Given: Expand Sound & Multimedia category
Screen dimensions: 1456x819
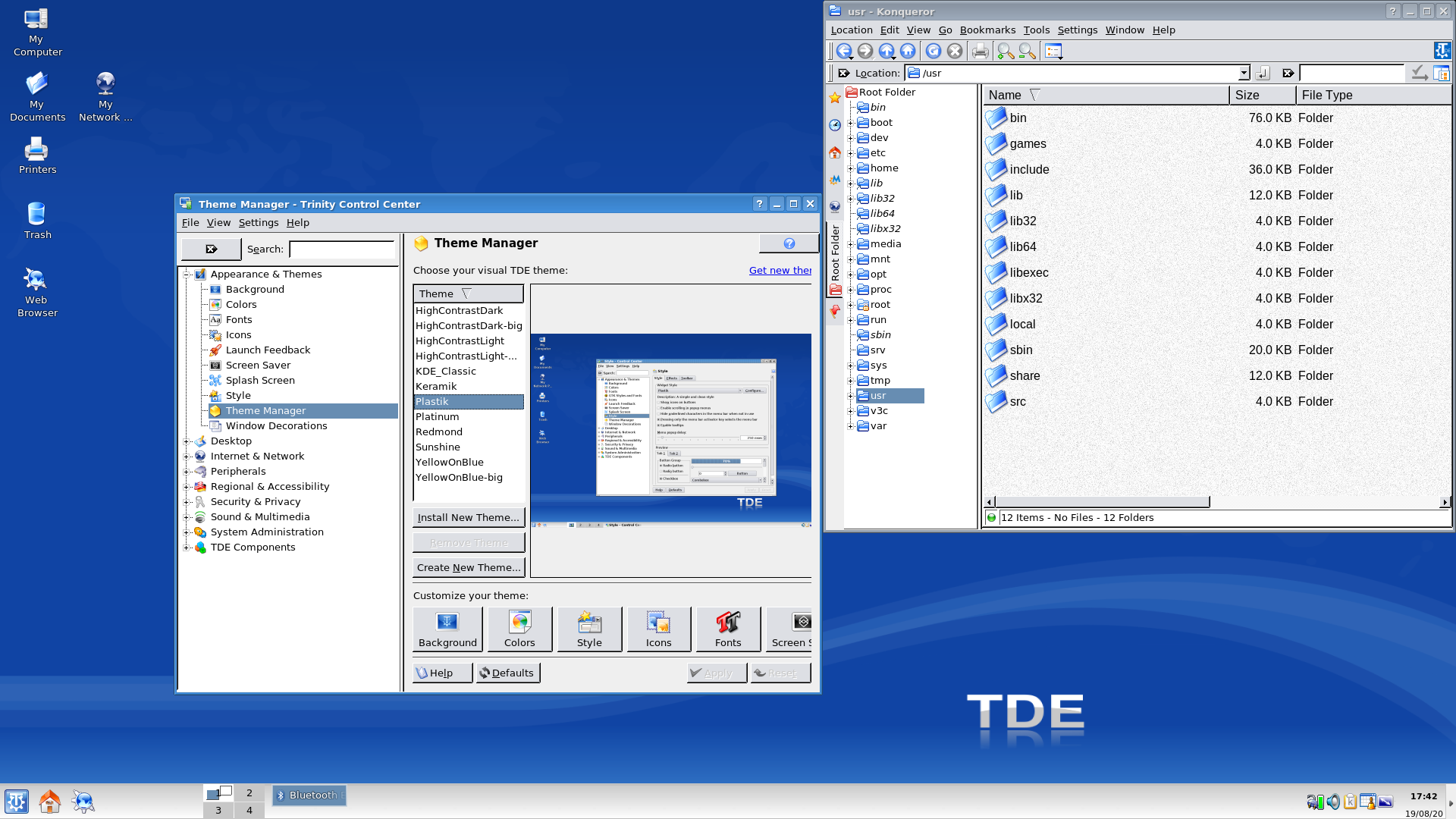Looking at the screenshot, I should [187, 517].
